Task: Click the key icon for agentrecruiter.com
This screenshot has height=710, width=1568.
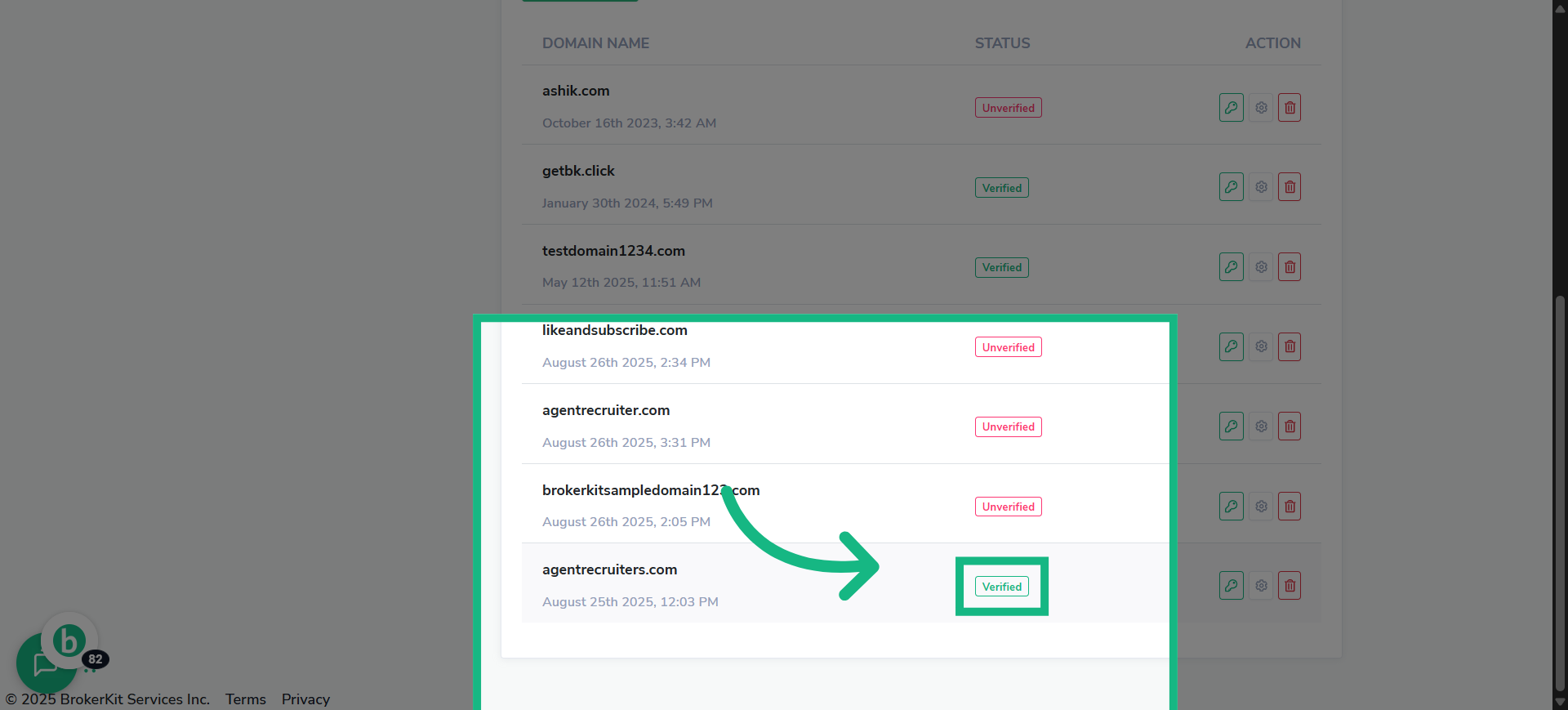Action: [x=1231, y=426]
